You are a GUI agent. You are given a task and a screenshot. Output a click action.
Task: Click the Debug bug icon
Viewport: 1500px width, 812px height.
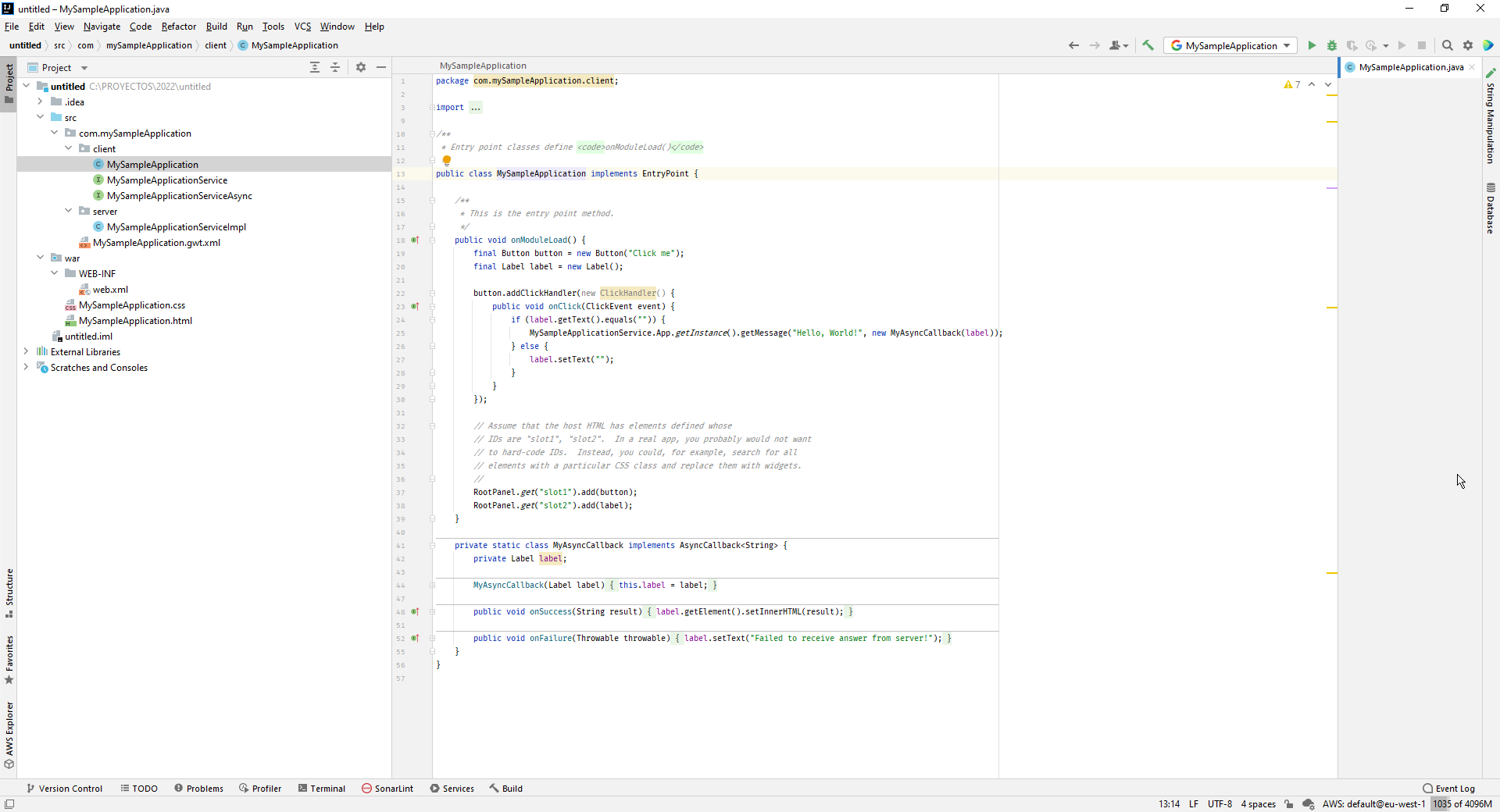point(1332,46)
